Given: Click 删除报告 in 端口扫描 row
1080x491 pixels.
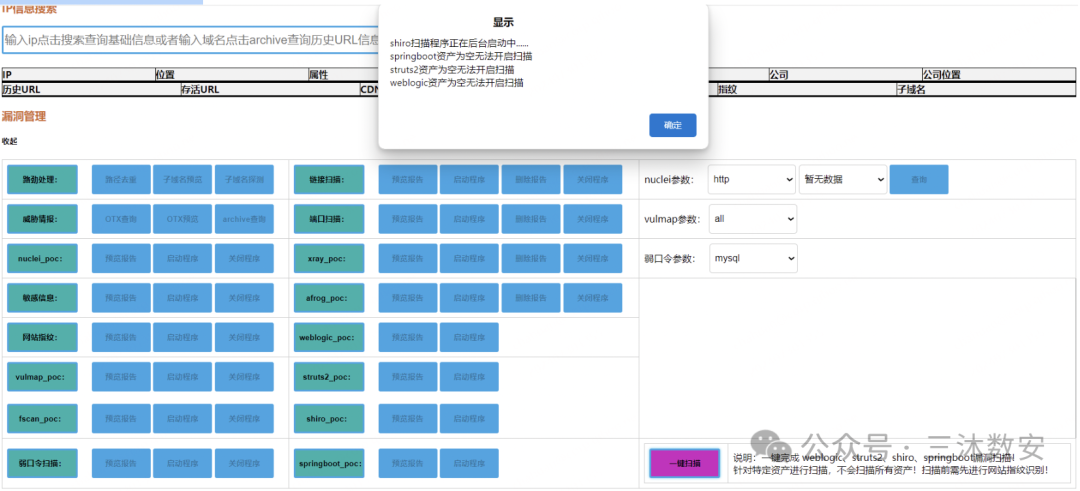Looking at the screenshot, I should [531, 219].
